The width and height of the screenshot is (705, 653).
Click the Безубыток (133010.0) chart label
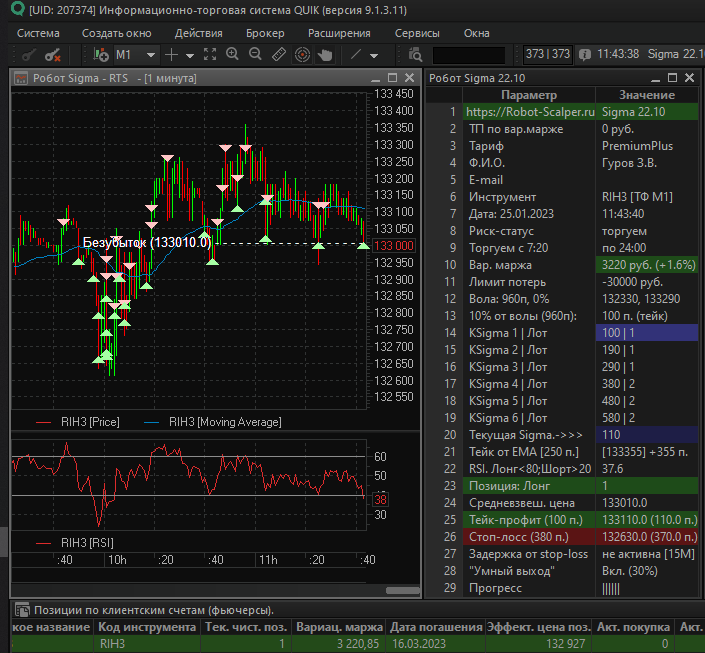147,243
